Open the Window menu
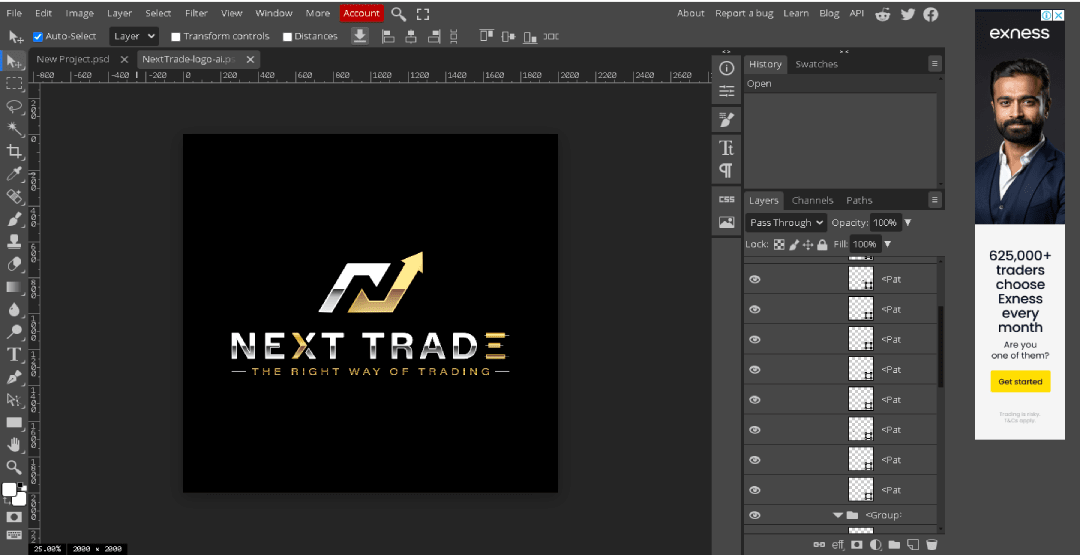 click(x=273, y=13)
